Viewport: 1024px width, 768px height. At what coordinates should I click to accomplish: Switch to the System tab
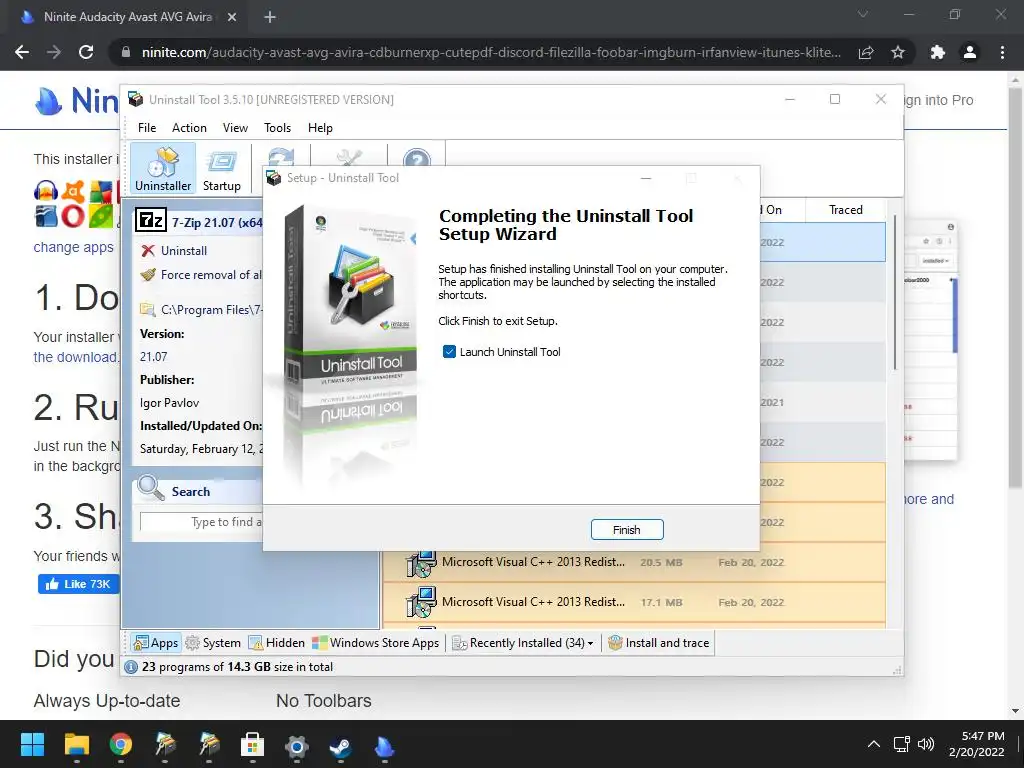click(x=213, y=643)
